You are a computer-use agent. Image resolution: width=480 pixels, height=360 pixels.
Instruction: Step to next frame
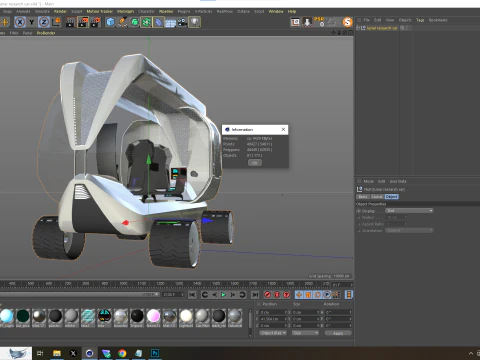(x=233, y=295)
